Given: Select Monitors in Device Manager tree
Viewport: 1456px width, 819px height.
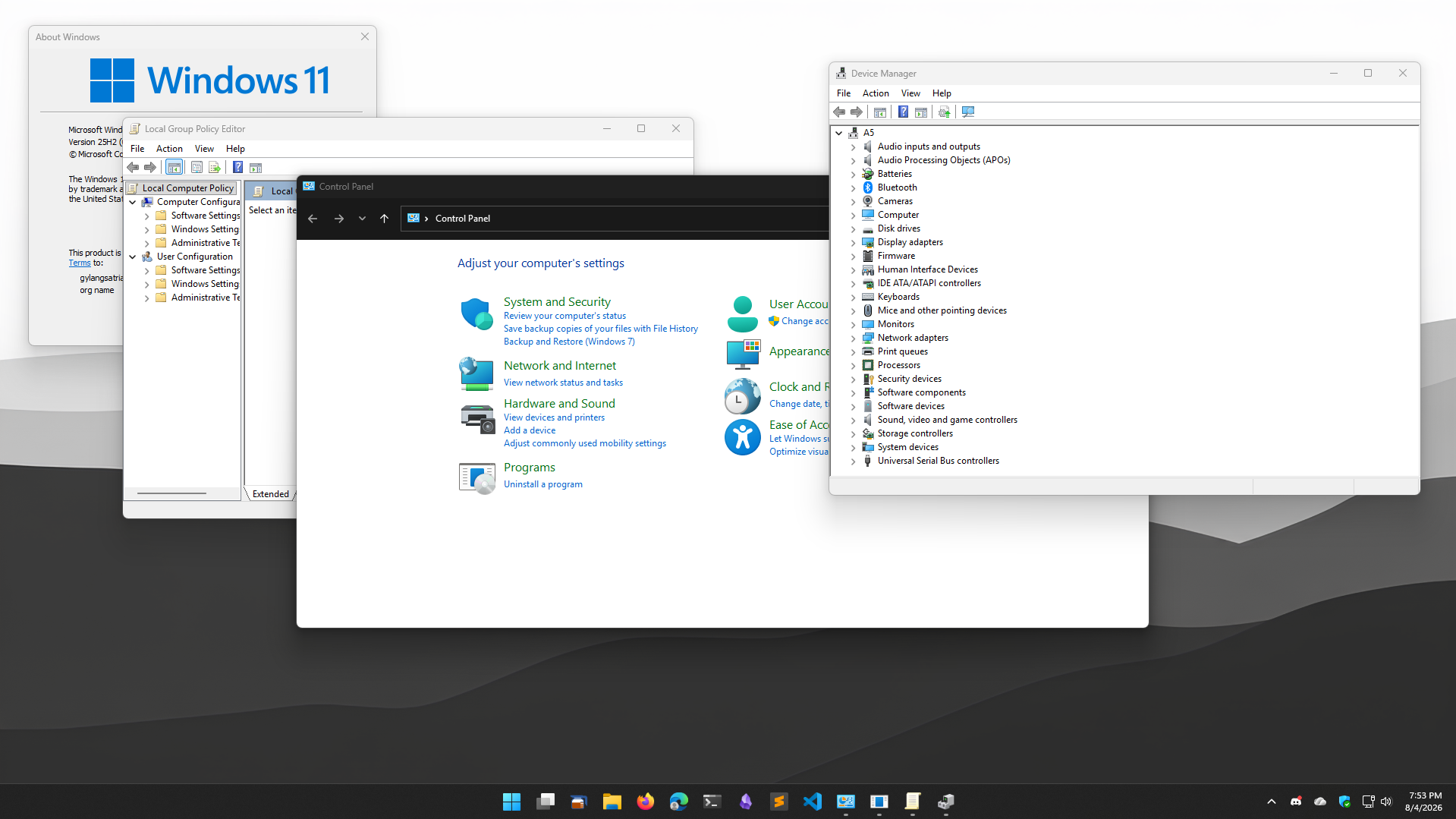Looking at the screenshot, I should [895, 324].
